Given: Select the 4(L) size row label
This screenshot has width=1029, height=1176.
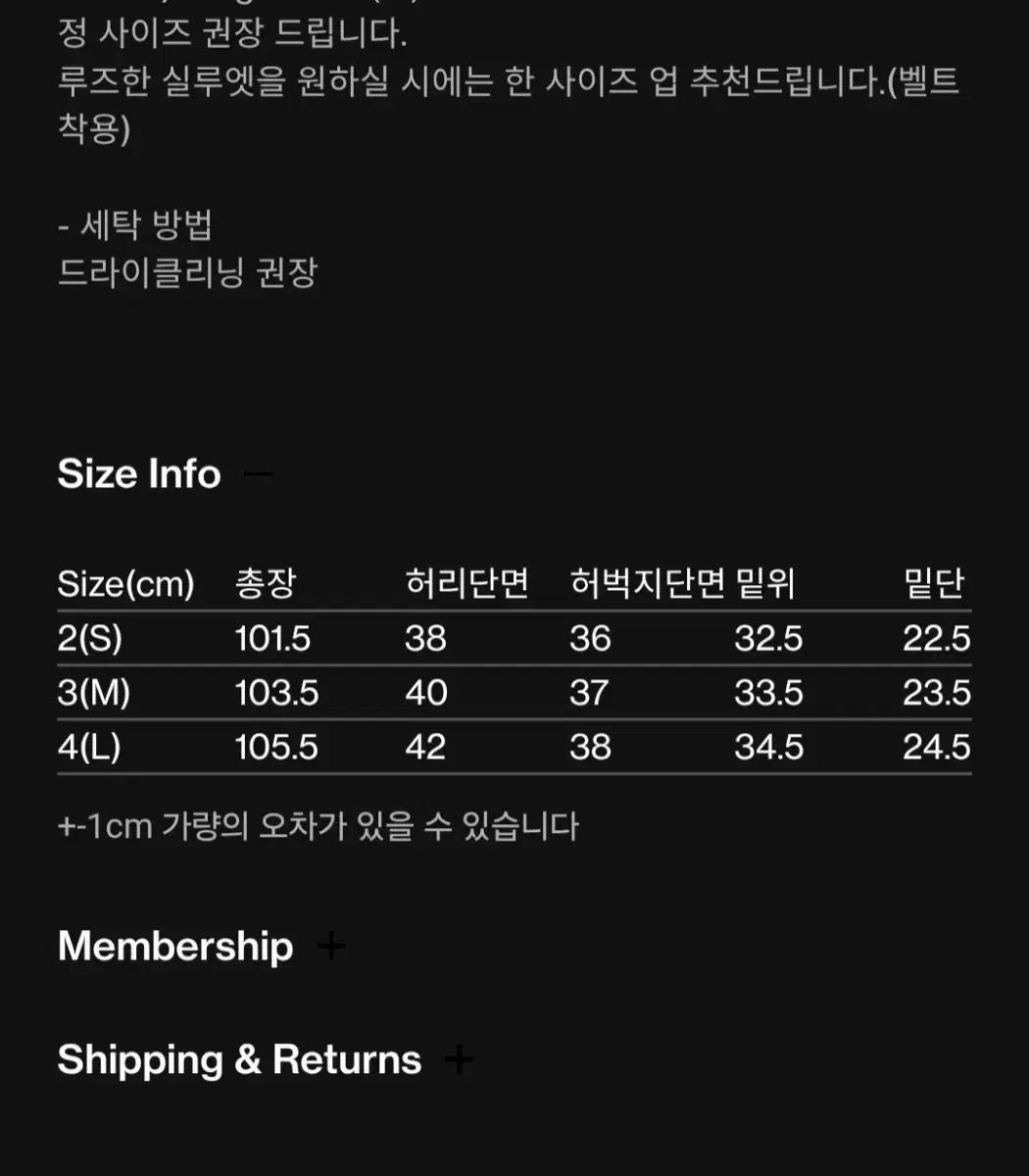Looking at the screenshot, I should click(x=89, y=747).
